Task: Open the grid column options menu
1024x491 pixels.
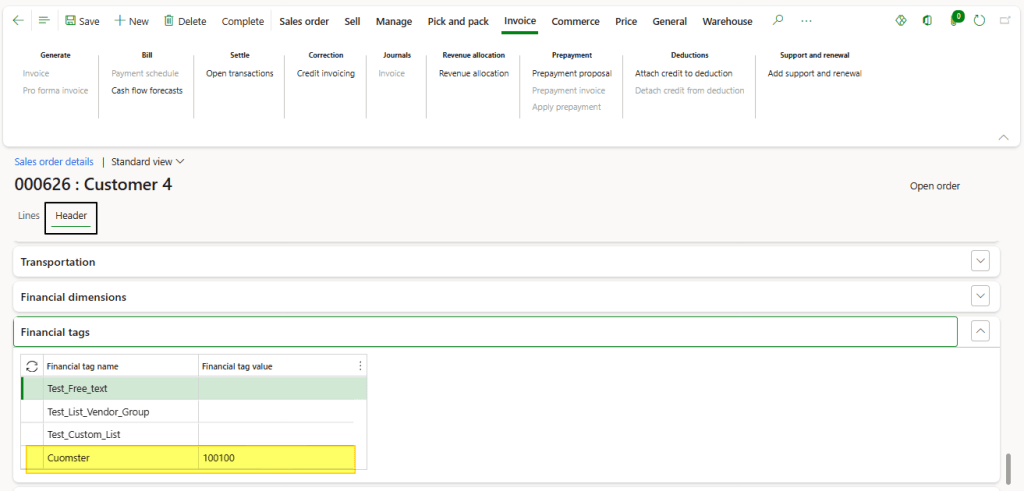Action: (x=360, y=366)
